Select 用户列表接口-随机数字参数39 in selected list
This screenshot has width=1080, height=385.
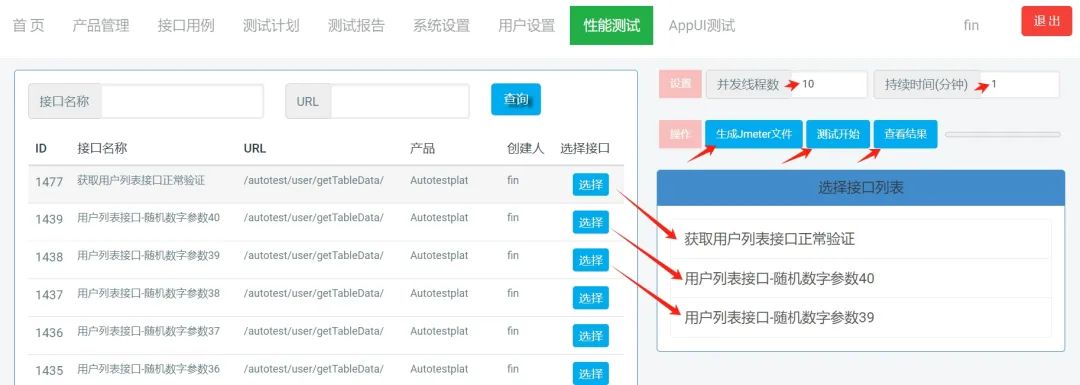tap(861, 318)
